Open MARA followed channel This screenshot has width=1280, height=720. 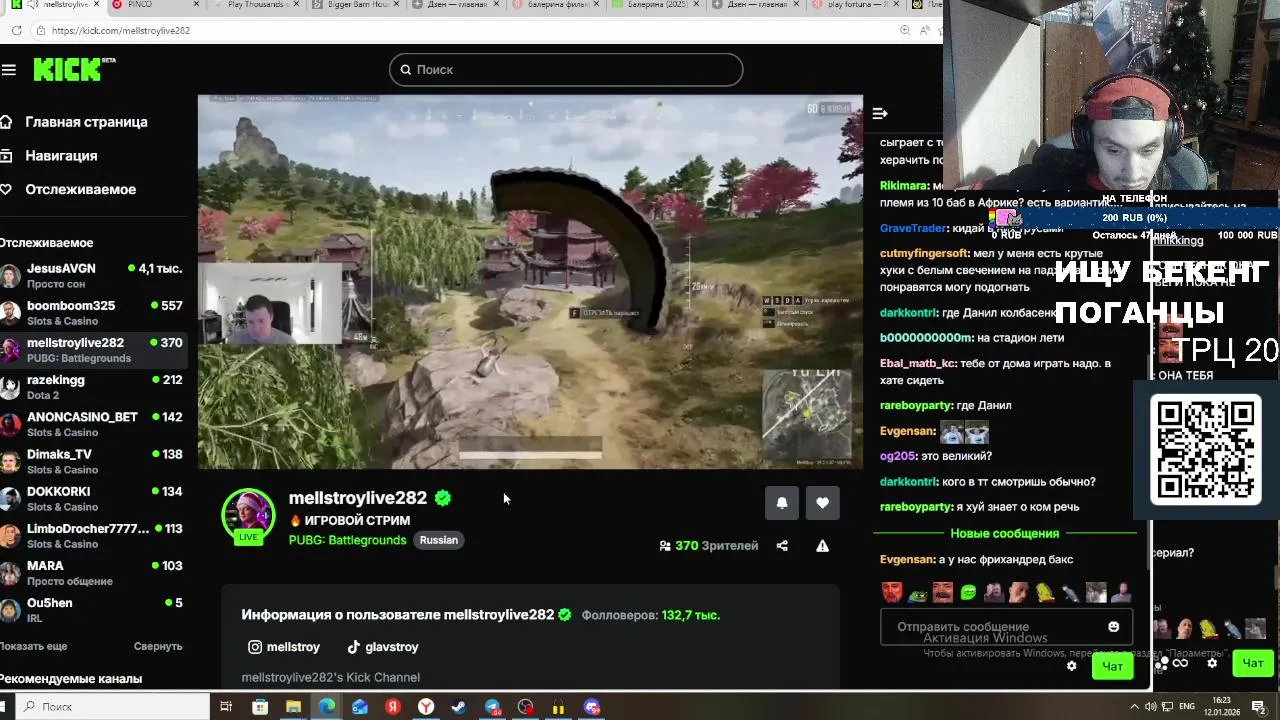tap(92, 572)
